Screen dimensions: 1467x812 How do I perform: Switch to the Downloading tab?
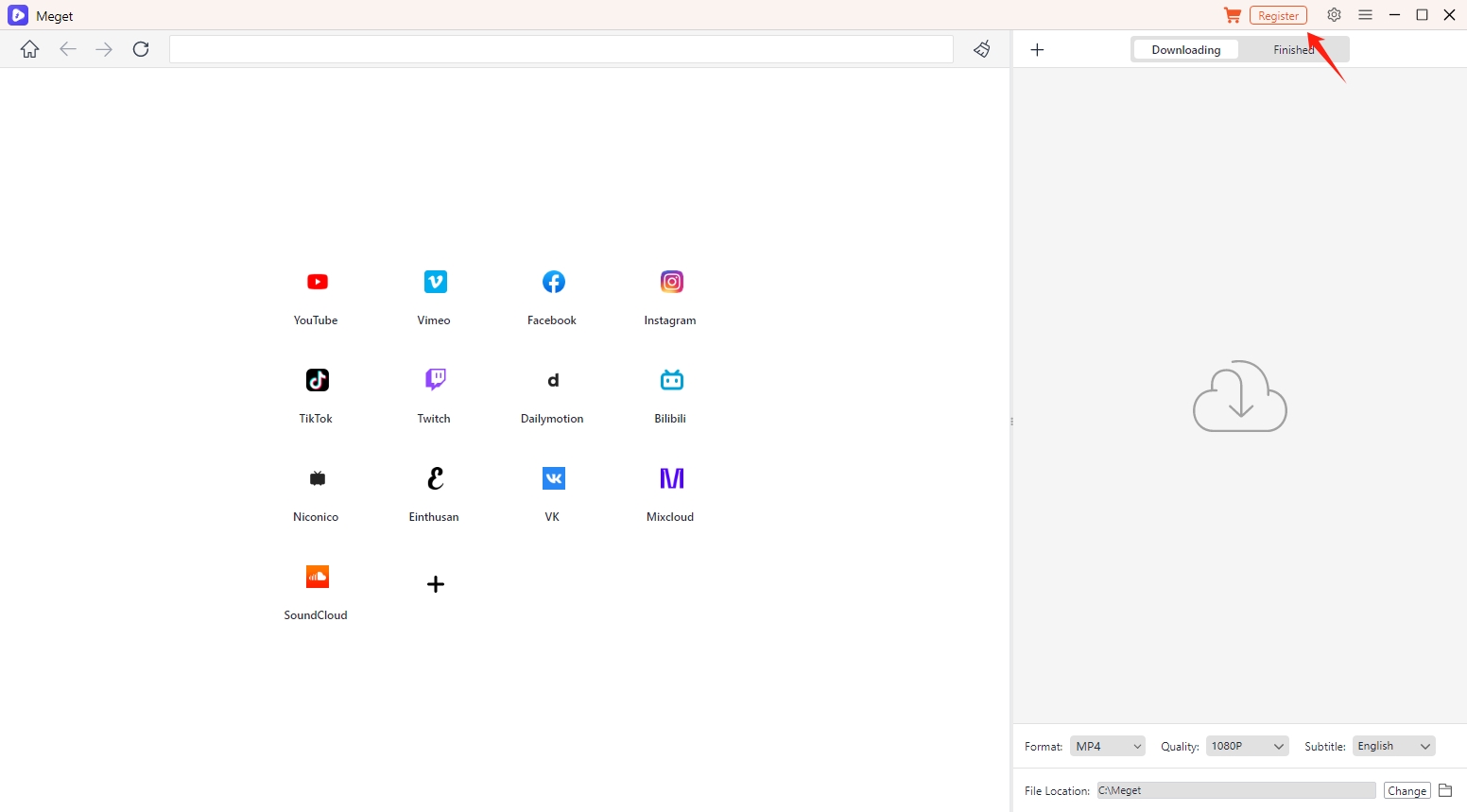1186,50
